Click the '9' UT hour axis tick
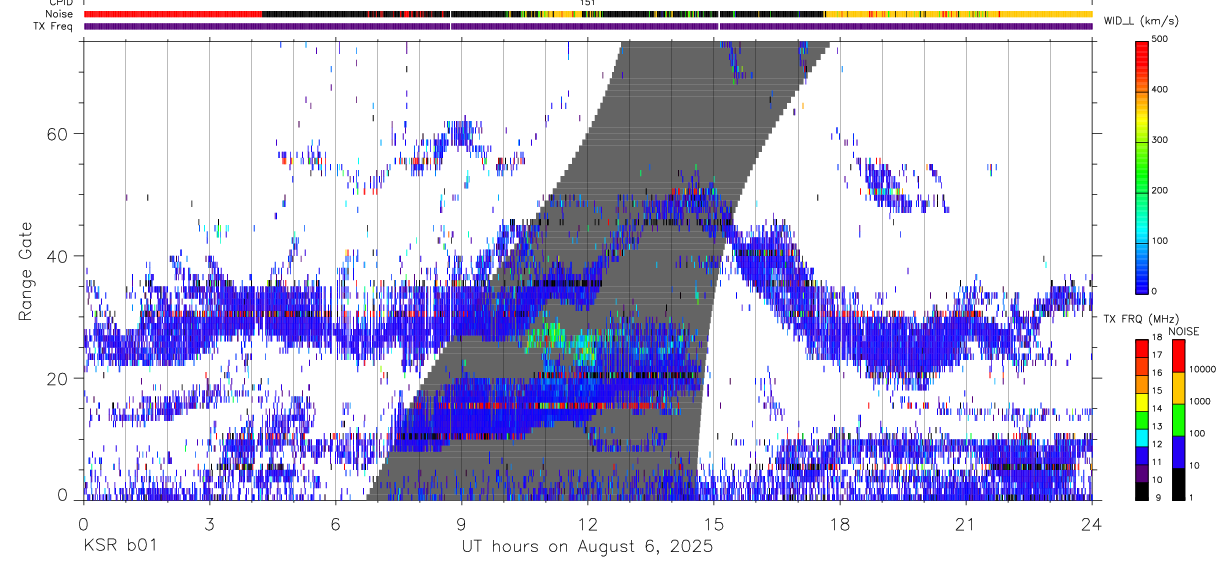Screen dimensions: 1228x567 (x=462, y=524)
